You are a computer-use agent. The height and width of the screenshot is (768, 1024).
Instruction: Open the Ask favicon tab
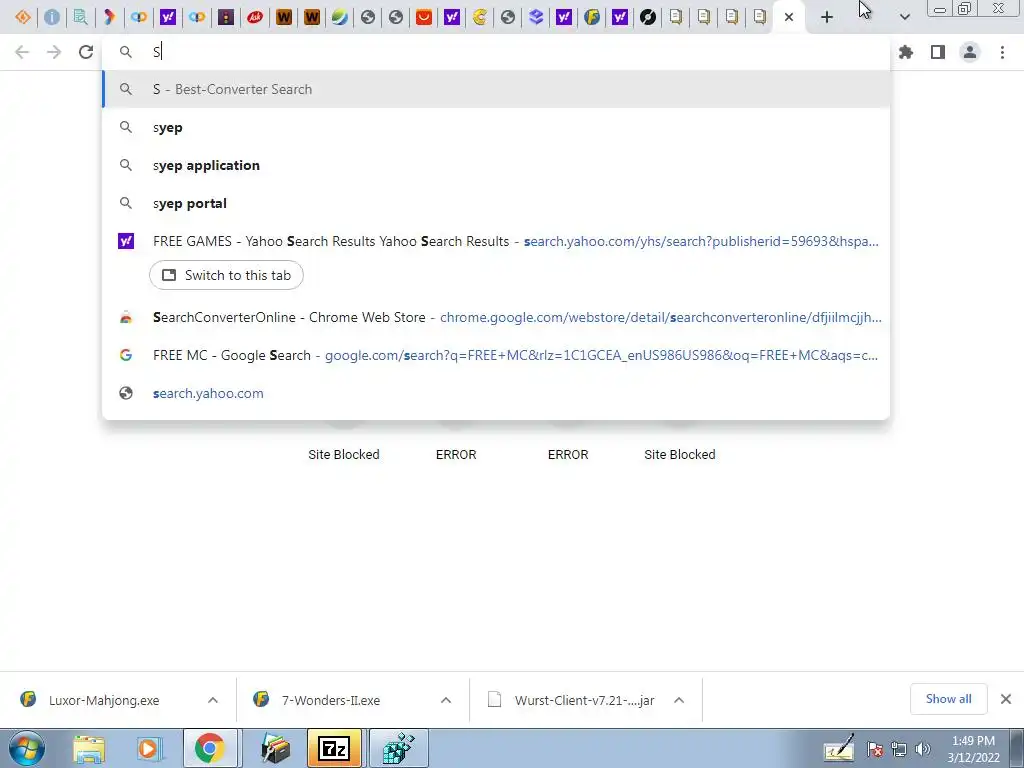(x=255, y=17)
